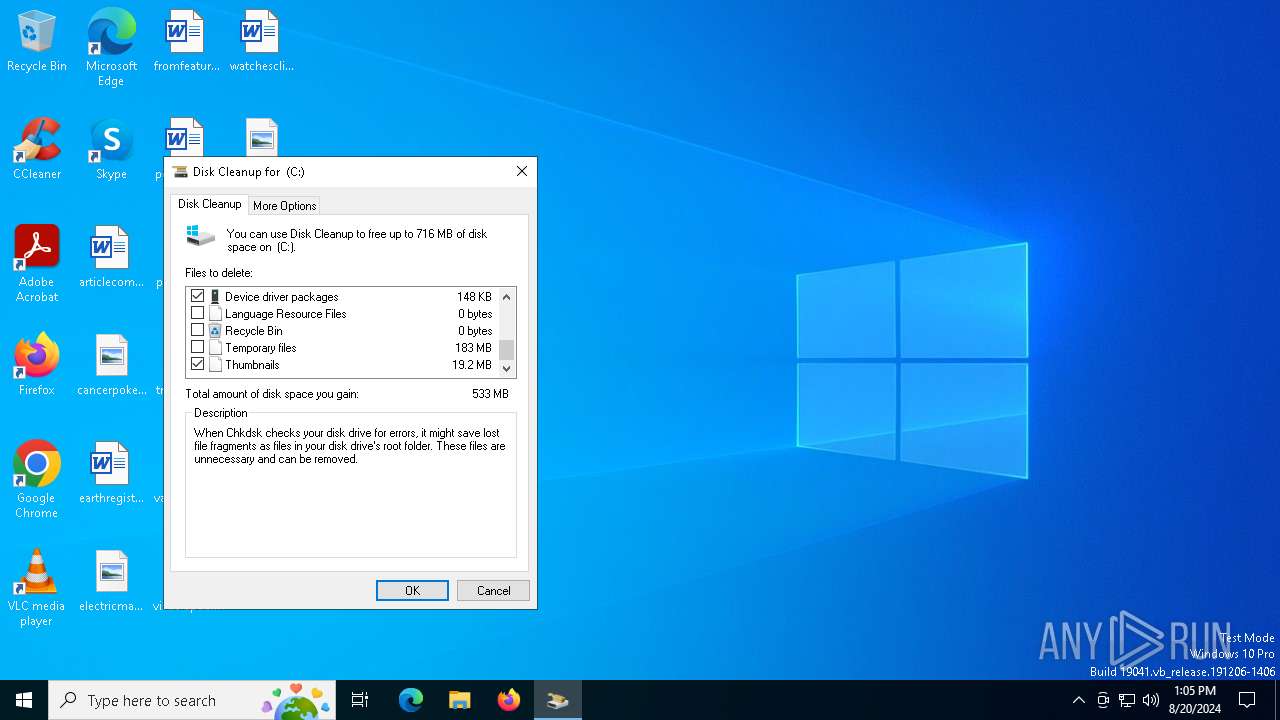Screen dimensions: 1280x720
Task: Select the earthregist... Word document
Action: [111, 474]
